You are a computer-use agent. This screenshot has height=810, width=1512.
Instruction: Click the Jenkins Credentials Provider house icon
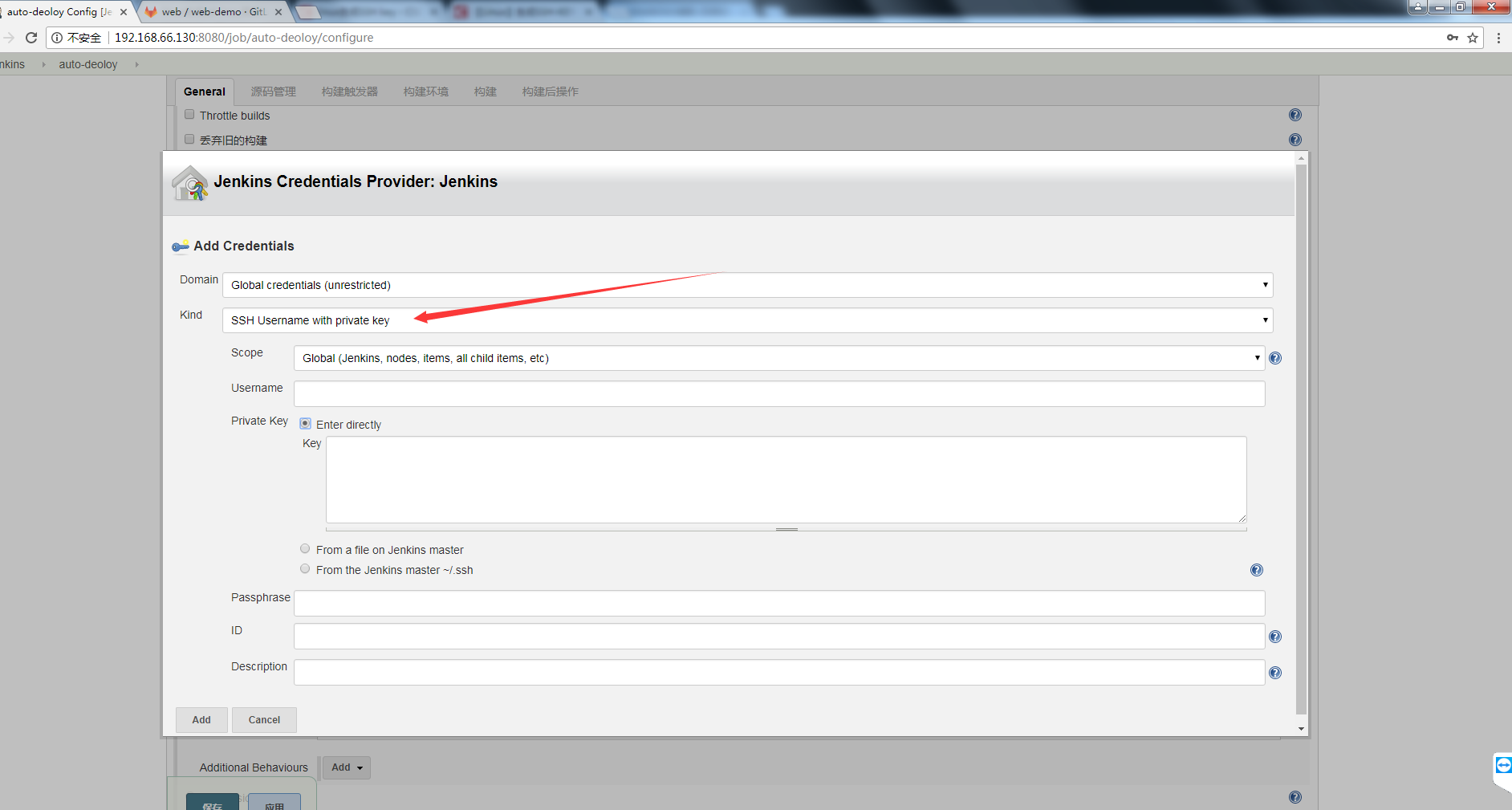click(x=190, y=183)
